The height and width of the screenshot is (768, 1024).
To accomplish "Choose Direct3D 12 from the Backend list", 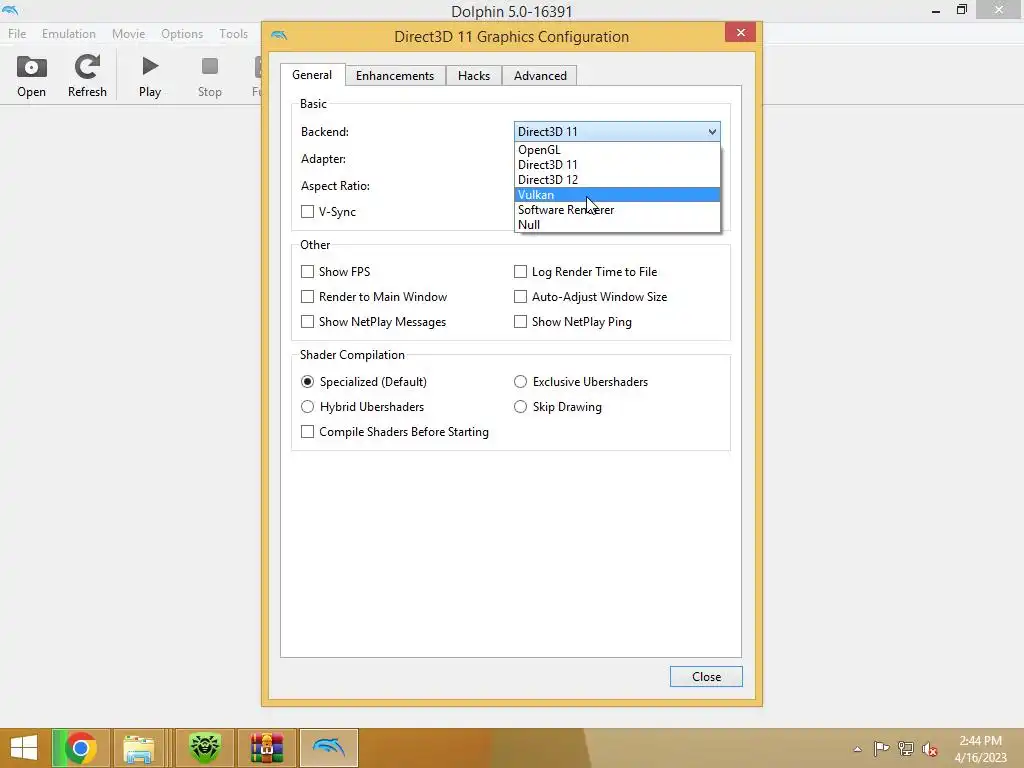I will tap(617, 180).
